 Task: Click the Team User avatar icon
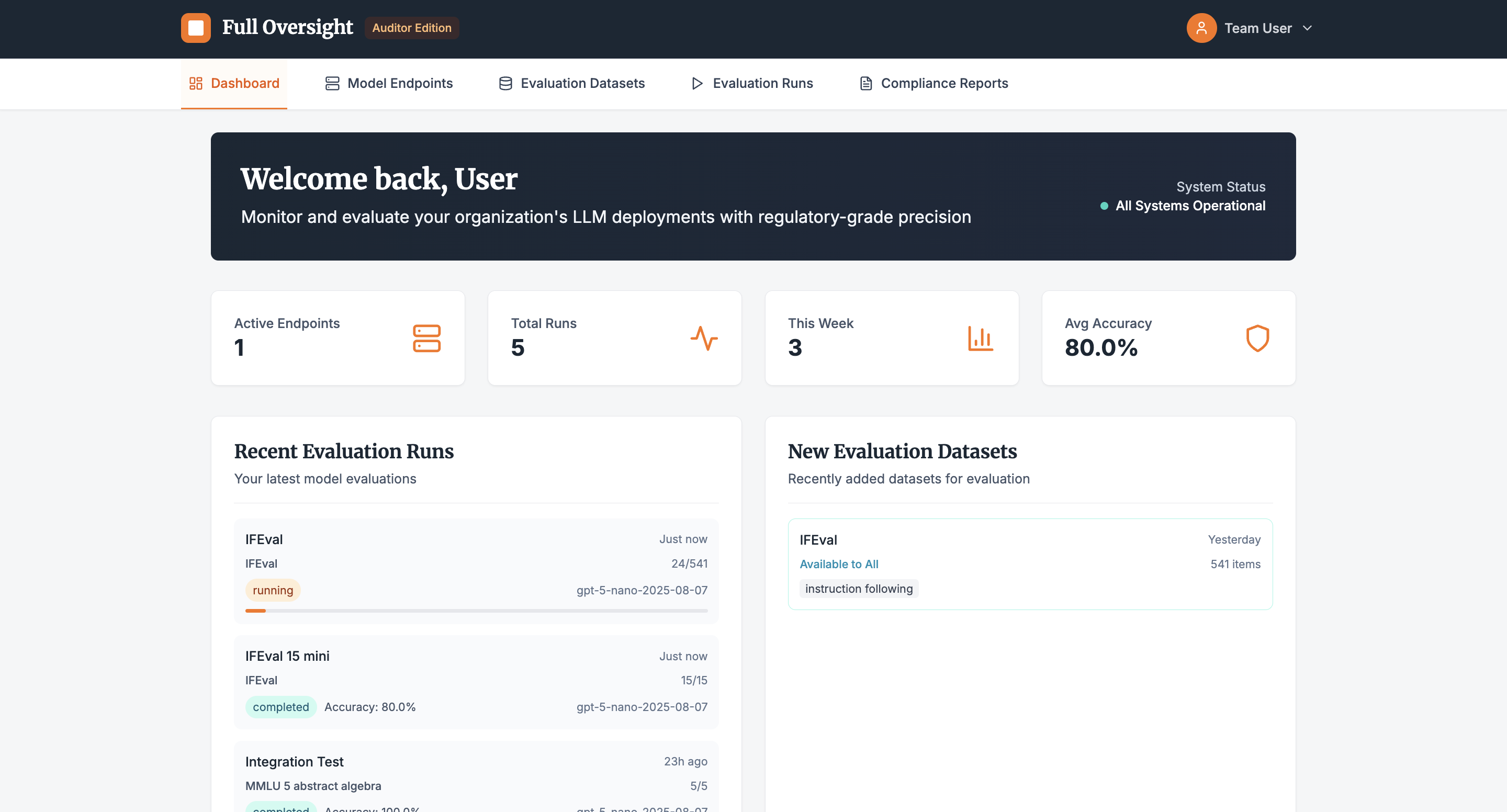click(1201, 28)
